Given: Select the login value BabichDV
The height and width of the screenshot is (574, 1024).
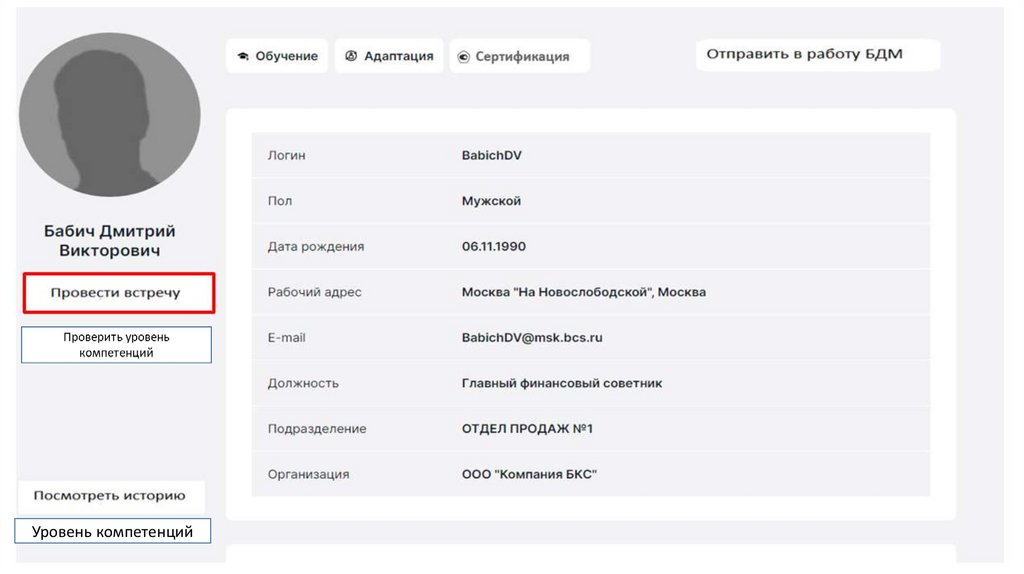Looking at the screenshot, I should click(x=491, y=156).
